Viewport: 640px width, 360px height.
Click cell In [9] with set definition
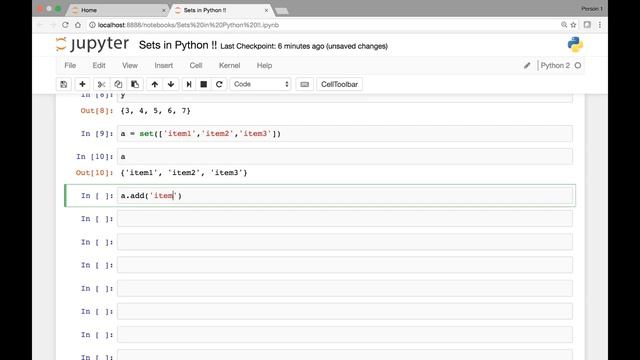click(345, 133)
